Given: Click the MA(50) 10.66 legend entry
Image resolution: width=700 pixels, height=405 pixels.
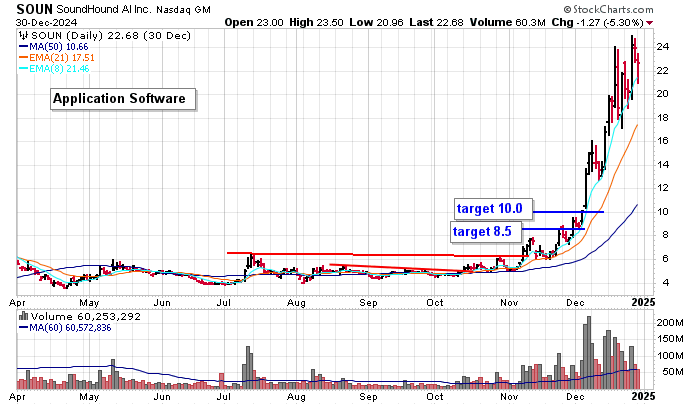Looking at the screenshot, I should 54,47.
